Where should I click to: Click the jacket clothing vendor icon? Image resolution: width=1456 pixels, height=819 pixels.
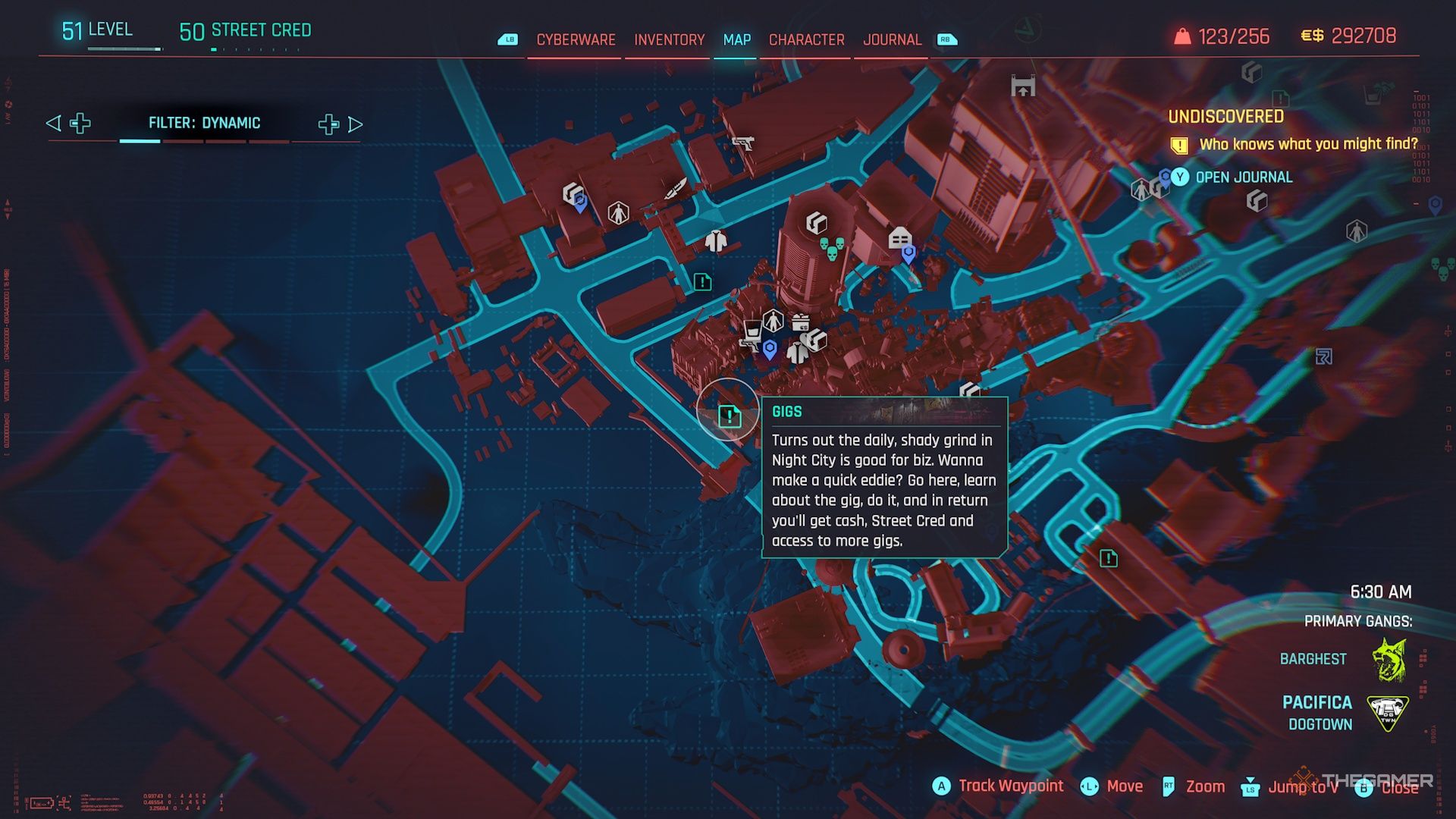coord(715,240)
